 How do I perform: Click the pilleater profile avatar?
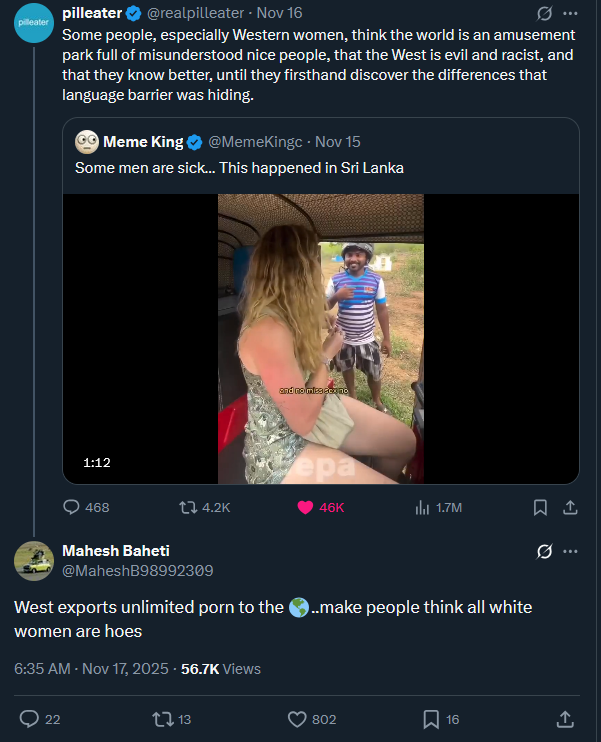pos(35,22)
